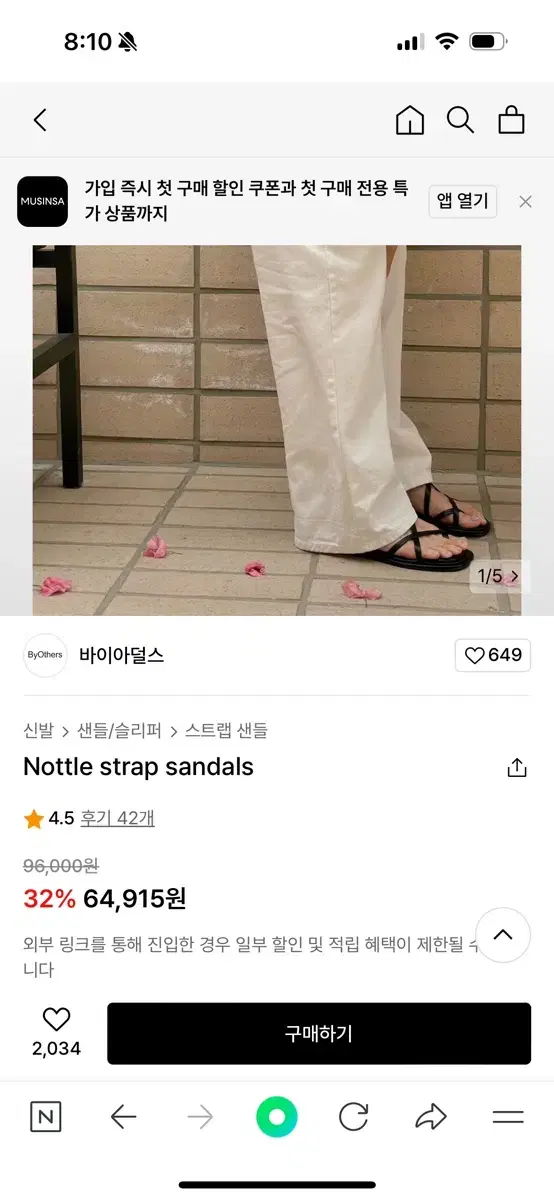The width and height of the screenshot is (554, 1200).
Task: Open the 후기 42개 reviews link
Action: (x=118, y=818)
